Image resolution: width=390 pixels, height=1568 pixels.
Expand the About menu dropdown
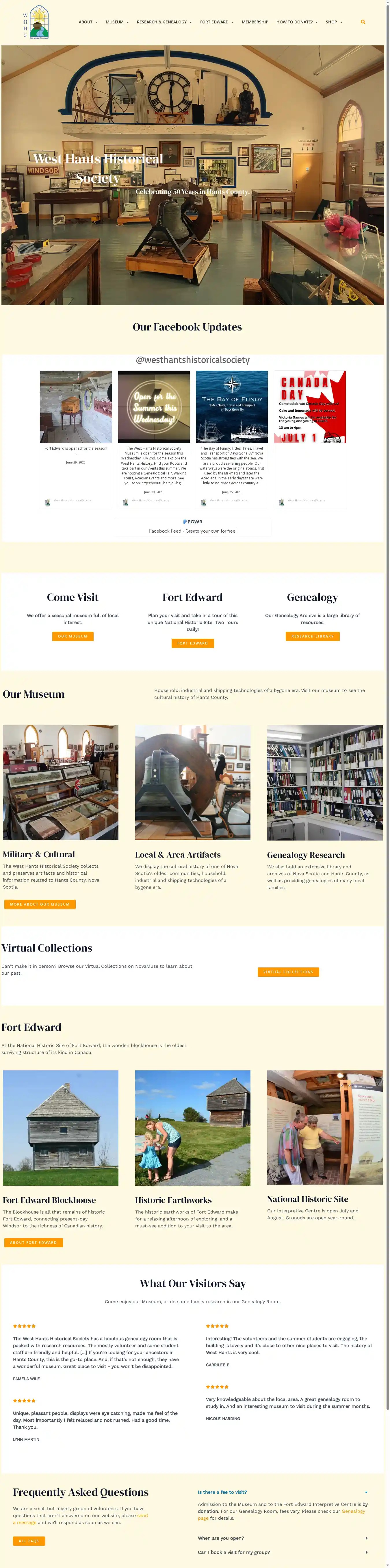click(x=88, y=22)
